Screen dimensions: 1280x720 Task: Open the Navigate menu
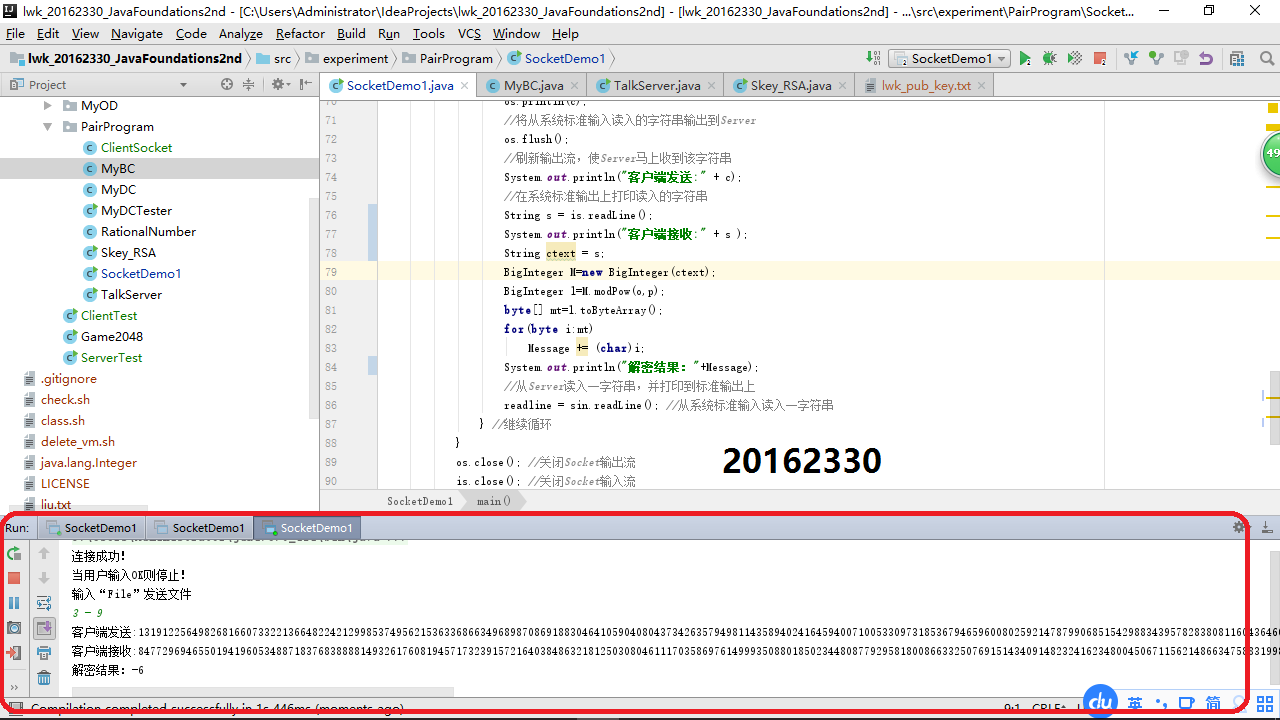pos(137,33)
